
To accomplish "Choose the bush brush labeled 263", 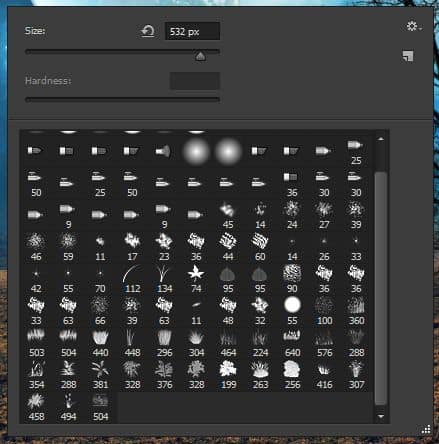I will point(260,375).
